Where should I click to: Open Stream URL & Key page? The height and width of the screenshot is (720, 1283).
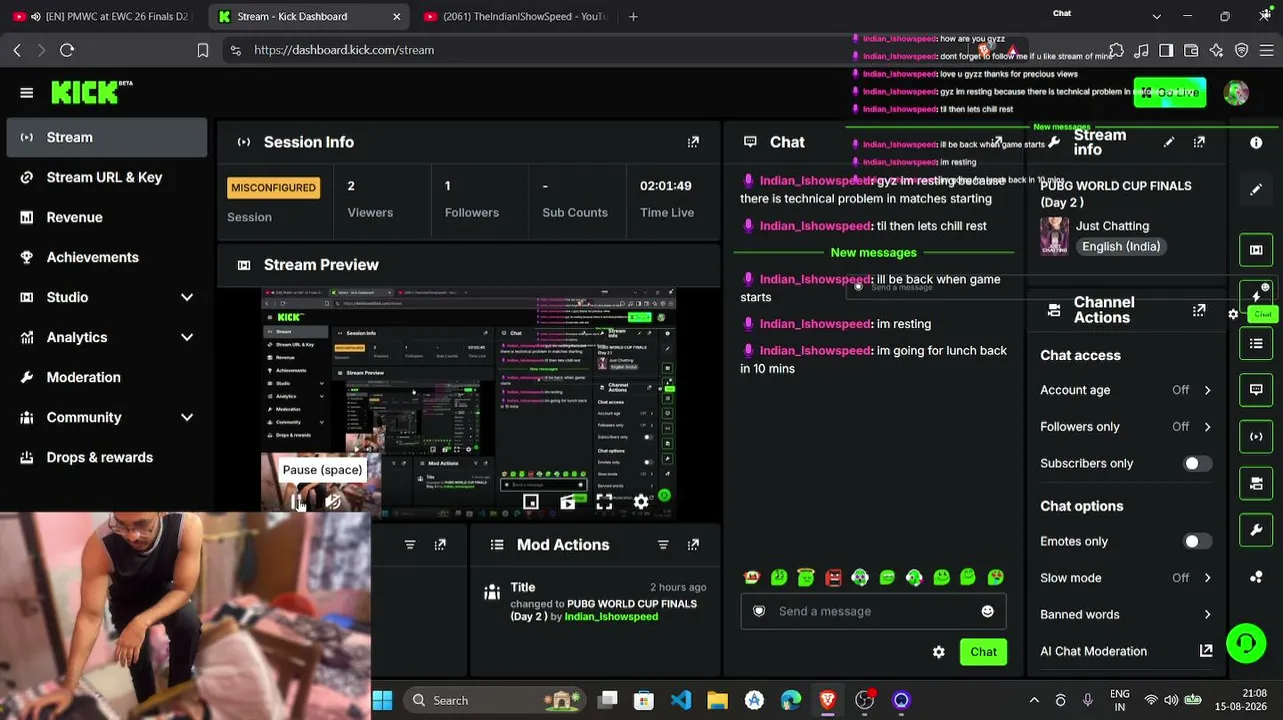pyautogui.click(x=107, y=178)
